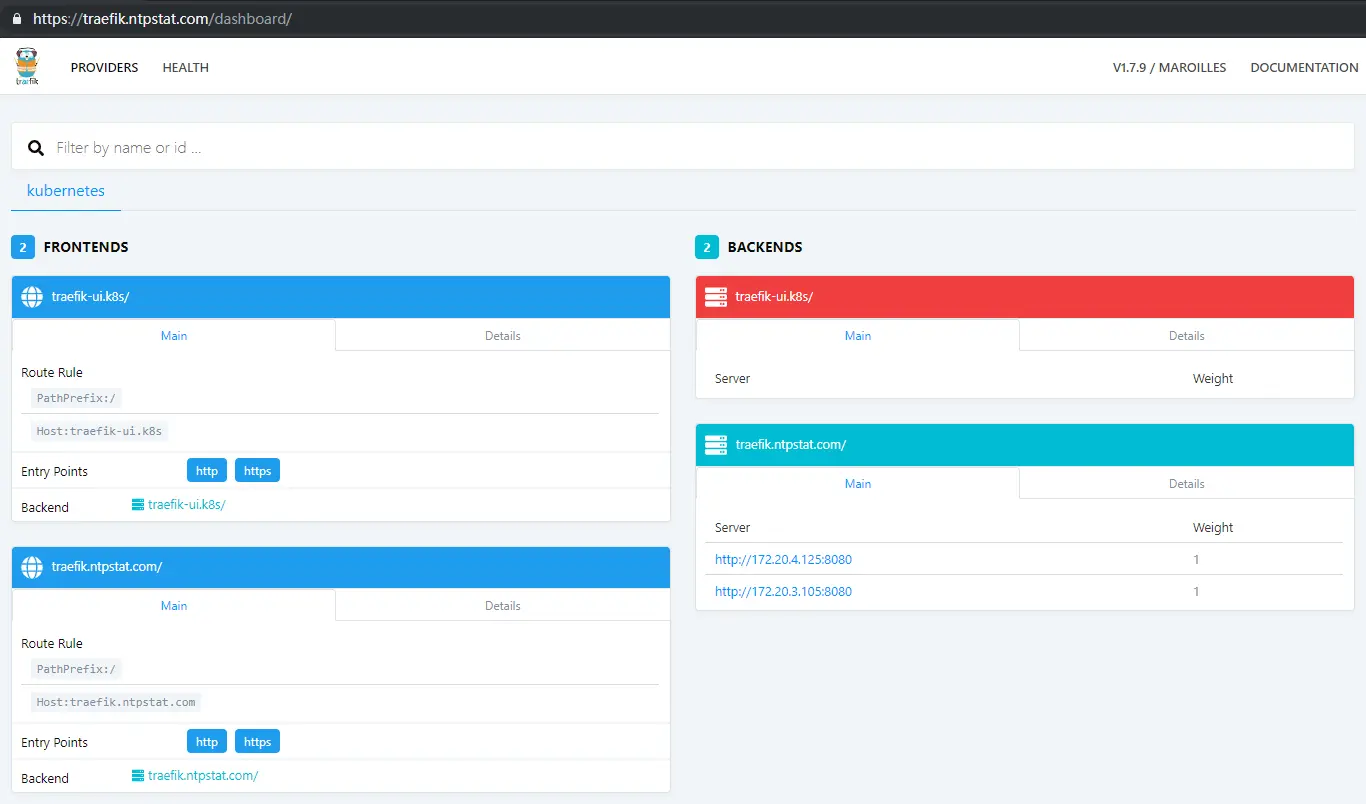Click the Host:traefik-ui.k8s rule
This screenshot has width=1366, height=804.
tap(100, 431)
